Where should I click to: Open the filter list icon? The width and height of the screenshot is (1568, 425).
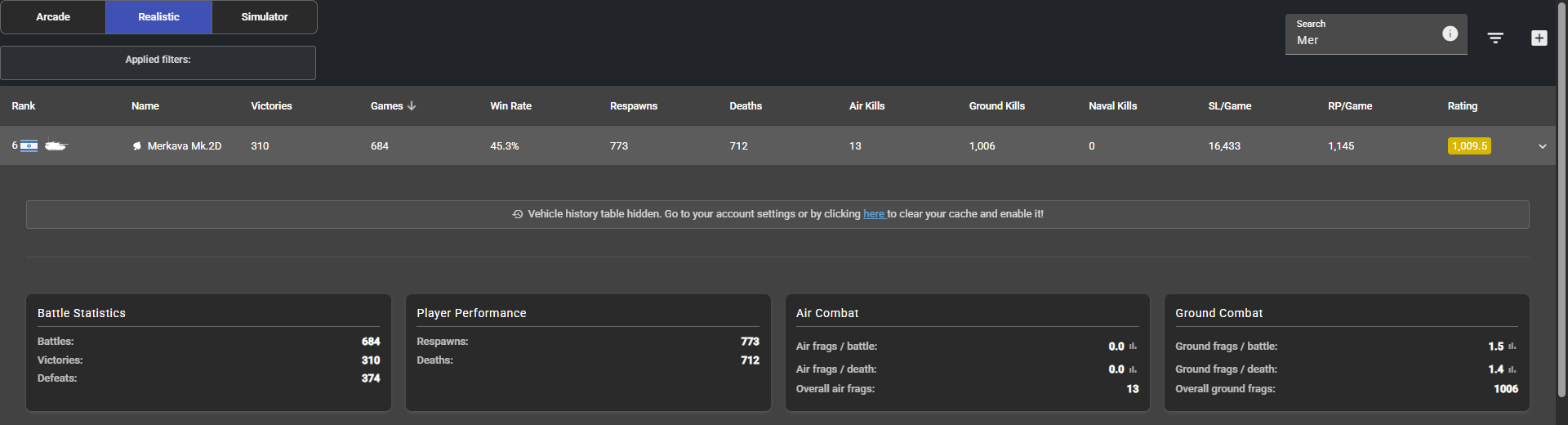point(1495,38)
